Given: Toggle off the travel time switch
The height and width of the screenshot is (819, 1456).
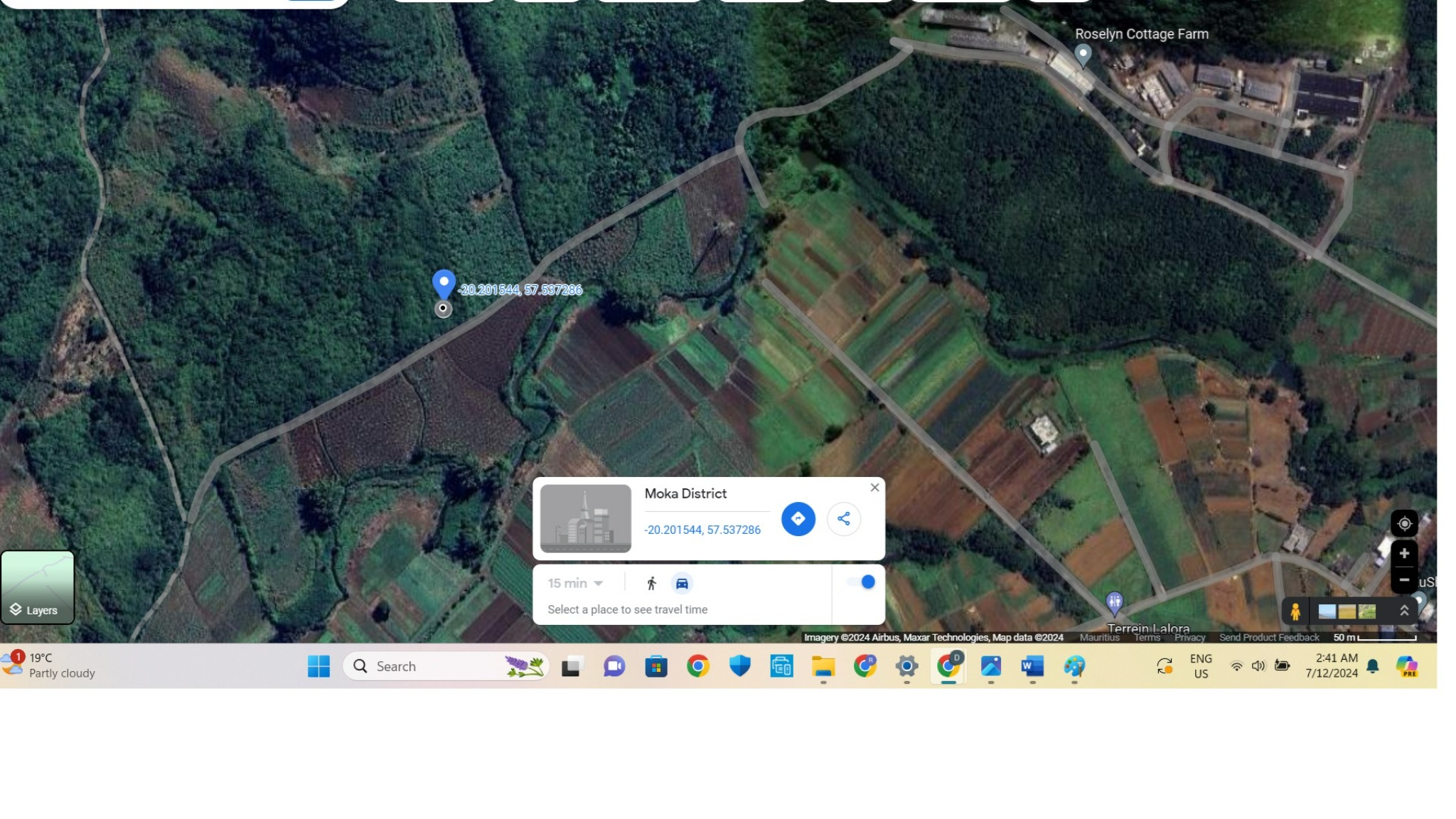Looking at the screenshot, I should point(861,582).
